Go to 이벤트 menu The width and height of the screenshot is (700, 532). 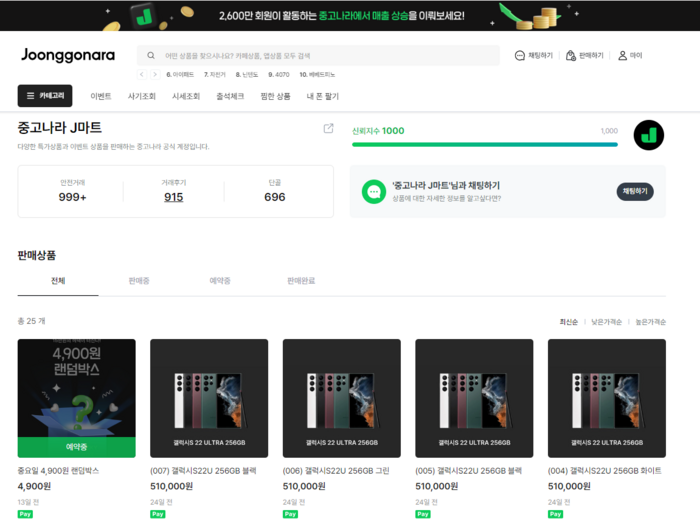pyautogui.click(x=101, y=96)
